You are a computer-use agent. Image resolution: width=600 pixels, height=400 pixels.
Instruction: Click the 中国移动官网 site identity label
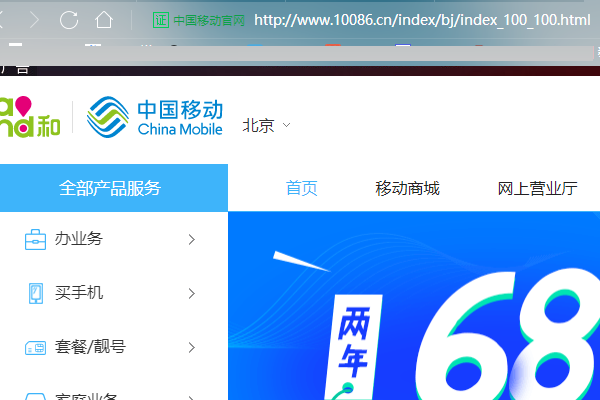point(209,20)
